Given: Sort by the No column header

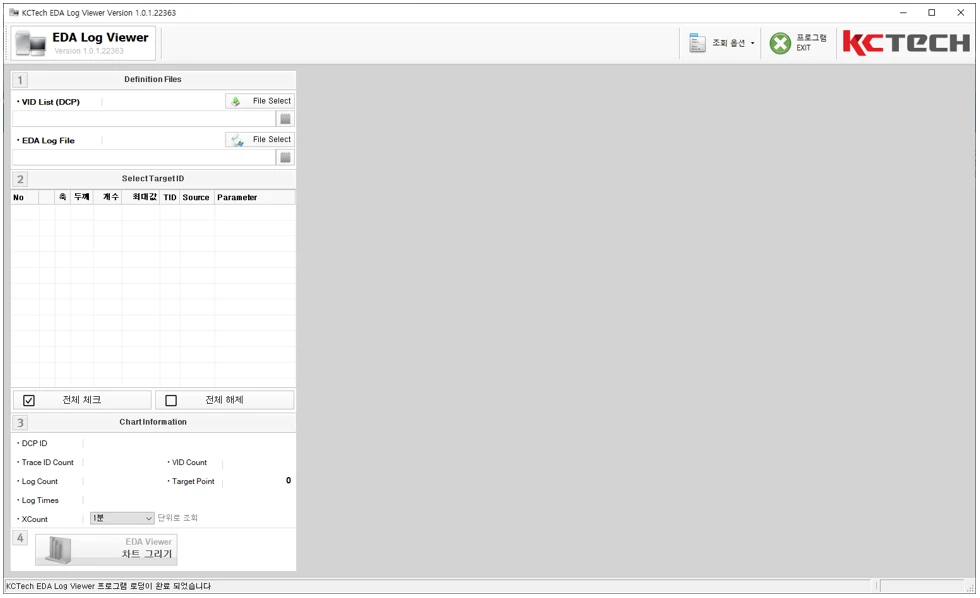Looking at the screenshot, I should click(25, 197).
